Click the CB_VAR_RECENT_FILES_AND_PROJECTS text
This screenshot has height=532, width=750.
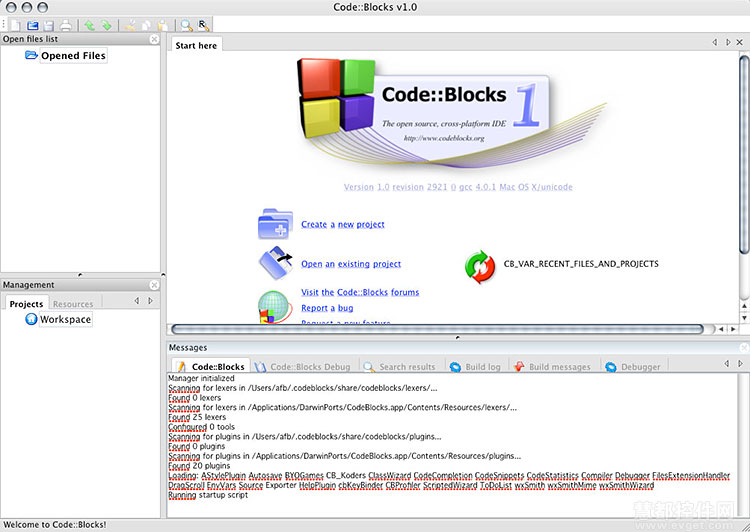pos(581,264)
